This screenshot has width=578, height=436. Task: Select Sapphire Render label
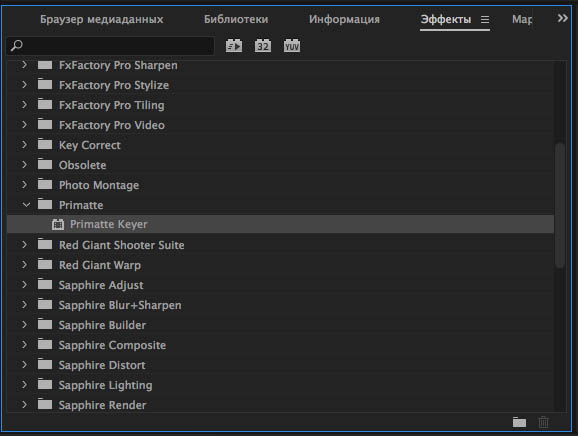tap(102, 405)
